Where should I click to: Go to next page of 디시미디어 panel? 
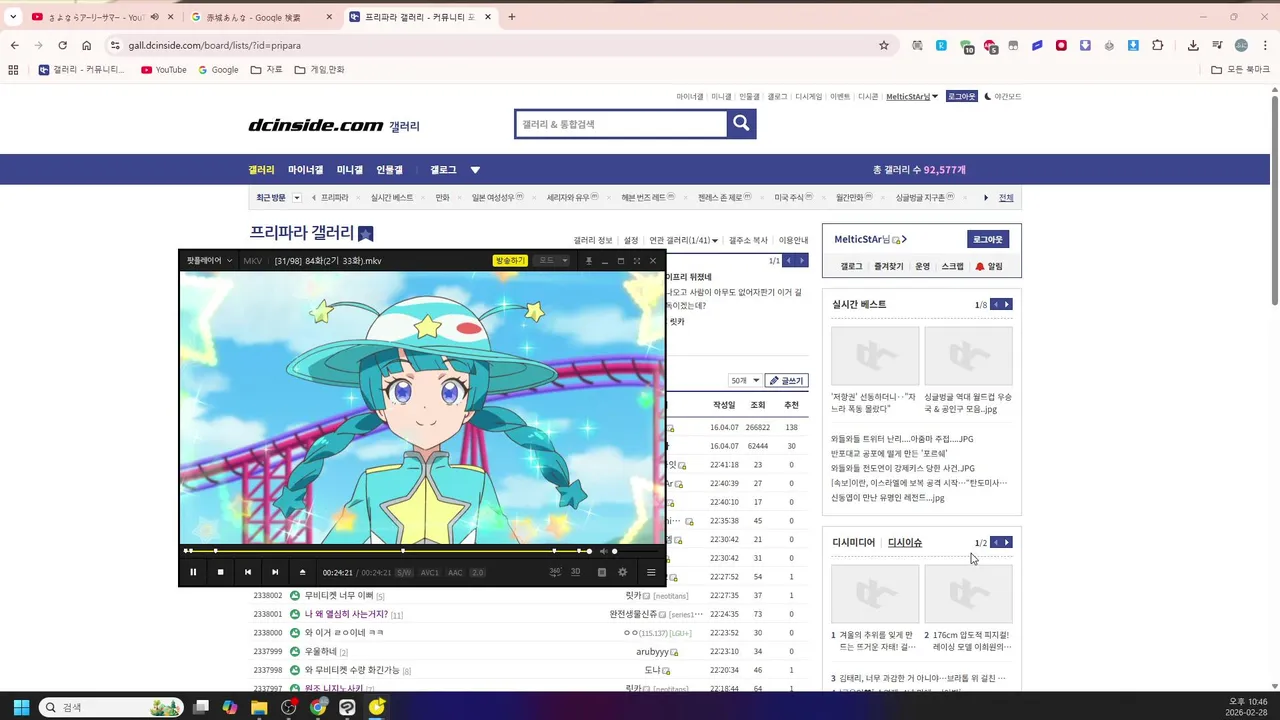1007,543
